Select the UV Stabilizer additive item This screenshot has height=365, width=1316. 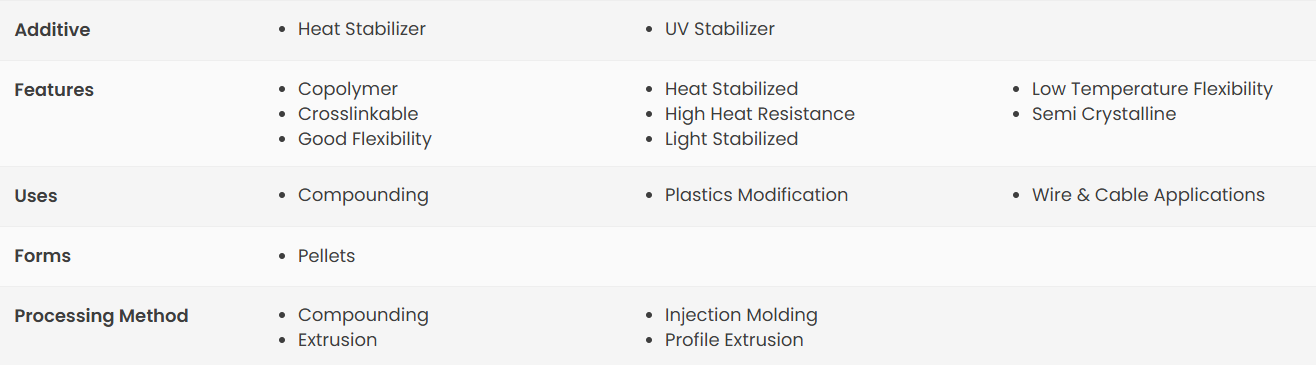tap(720, 29)
